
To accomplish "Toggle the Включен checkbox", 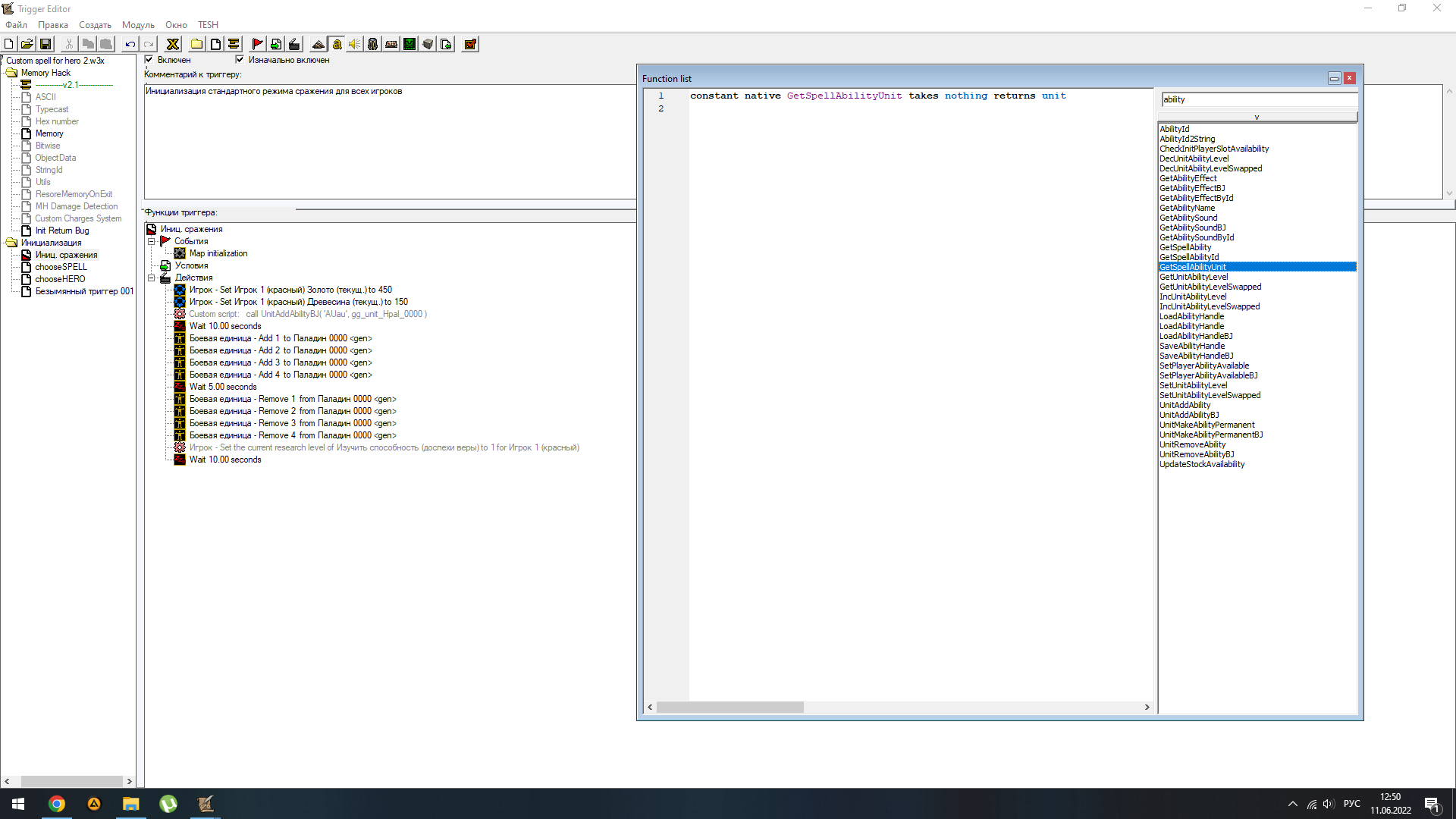I will [149, 59].
